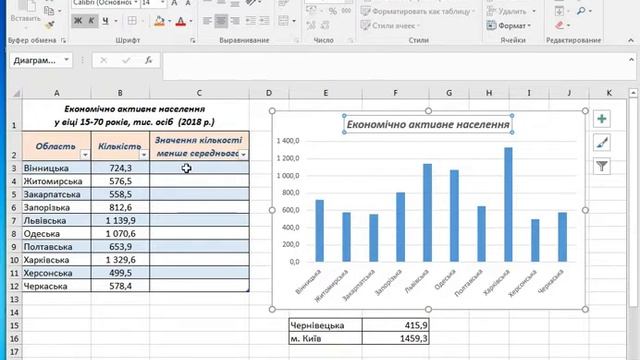Open Merge cells dropdown arrow
The width and height of the screenshot is (640, 360).
[294, 20]
